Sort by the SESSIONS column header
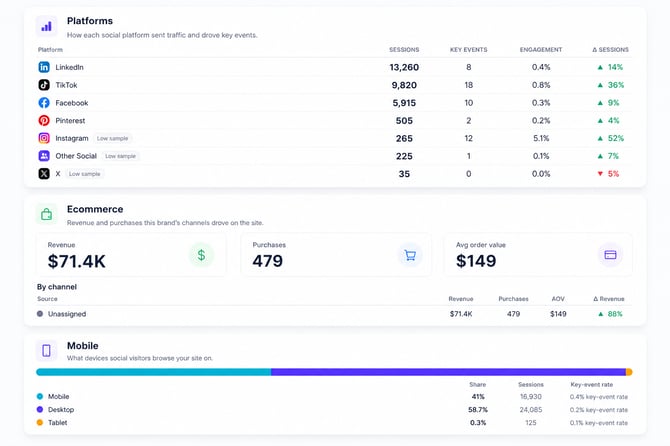Image resolution: width=670 pixels, height=446 pixels. pos(404,50)
